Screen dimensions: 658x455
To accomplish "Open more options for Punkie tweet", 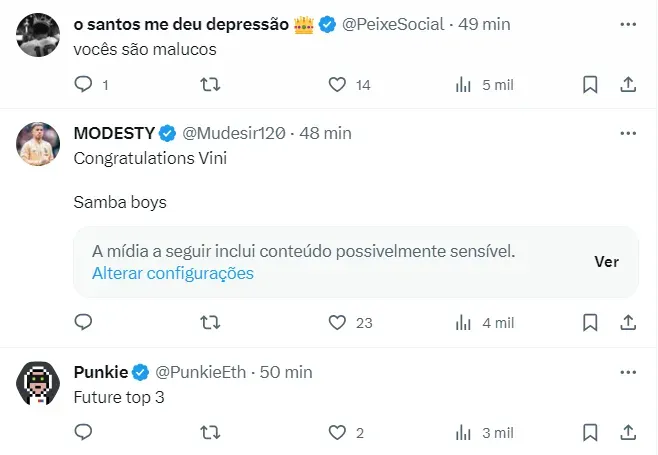I will pyautogui.click(x=628, y=372).
